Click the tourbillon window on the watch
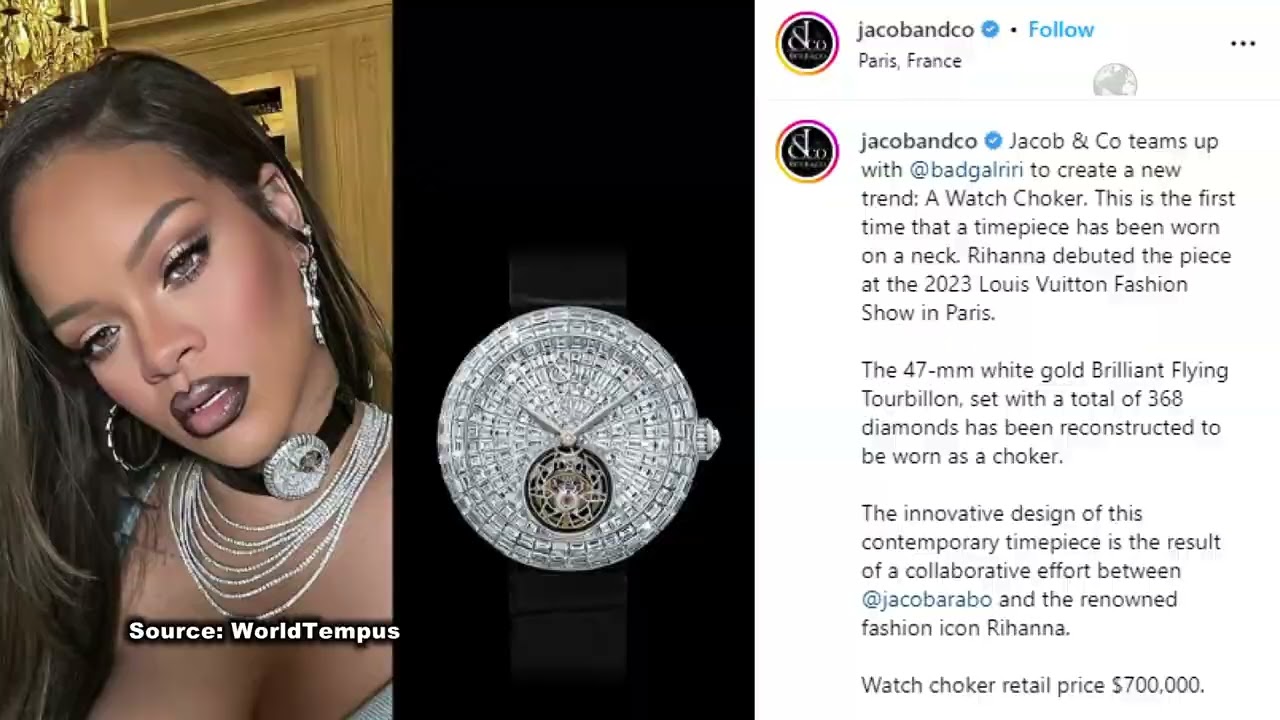This screenshot has width=1280, height=720. tap(566, 489)
